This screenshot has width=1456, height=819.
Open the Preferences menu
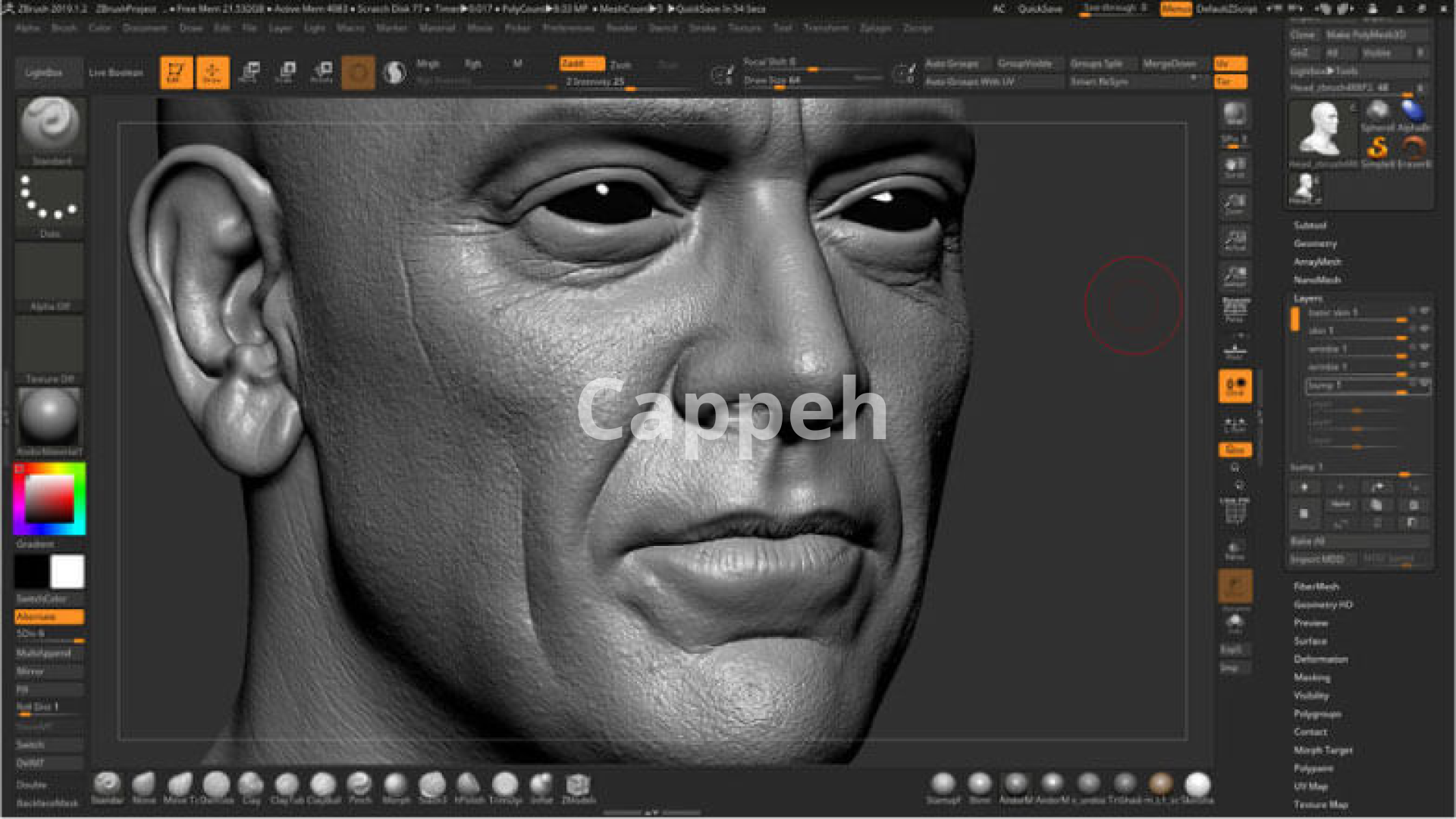(568, 28)
